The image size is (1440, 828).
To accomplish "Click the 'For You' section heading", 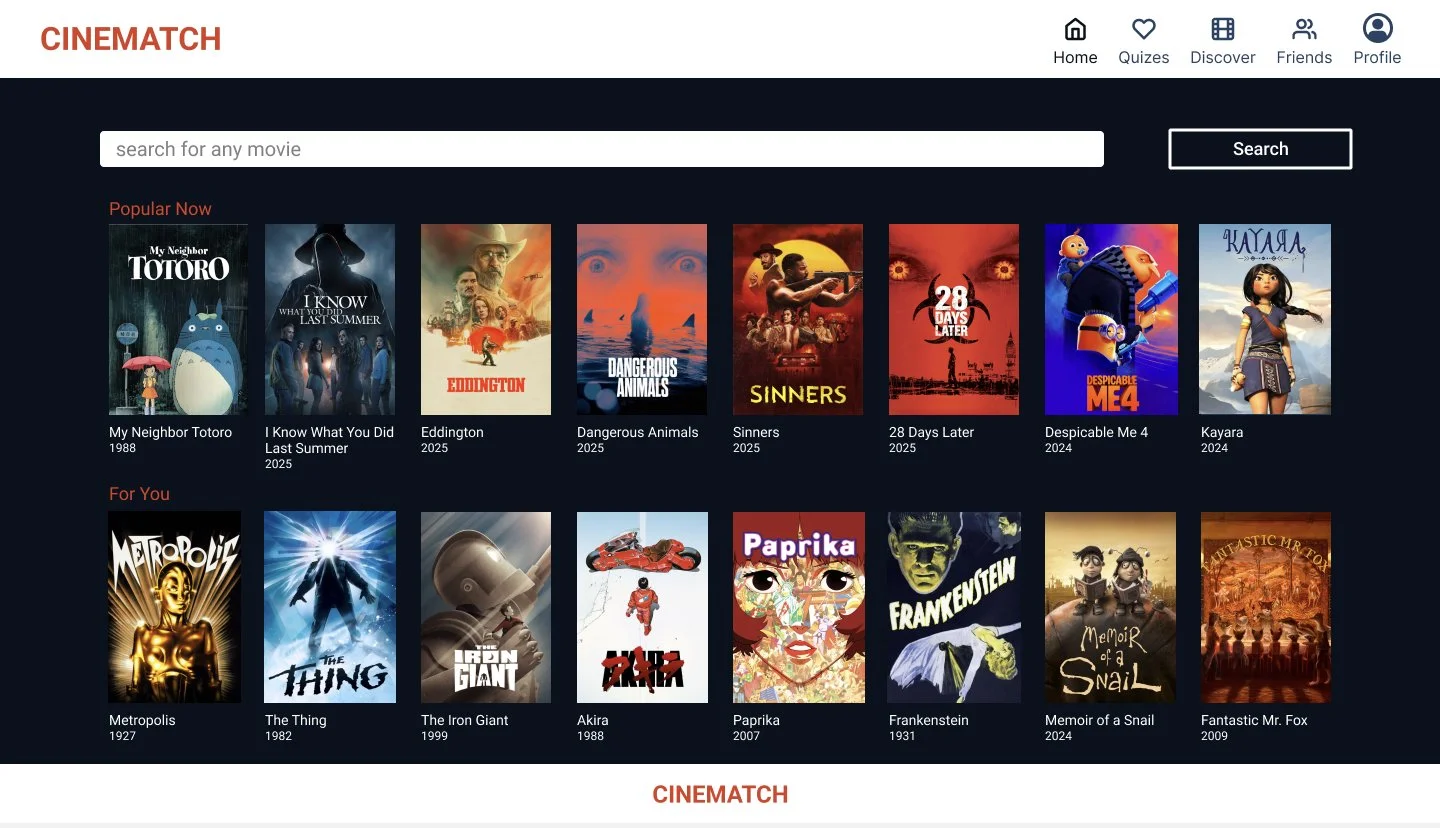I will tap(139, 494).
